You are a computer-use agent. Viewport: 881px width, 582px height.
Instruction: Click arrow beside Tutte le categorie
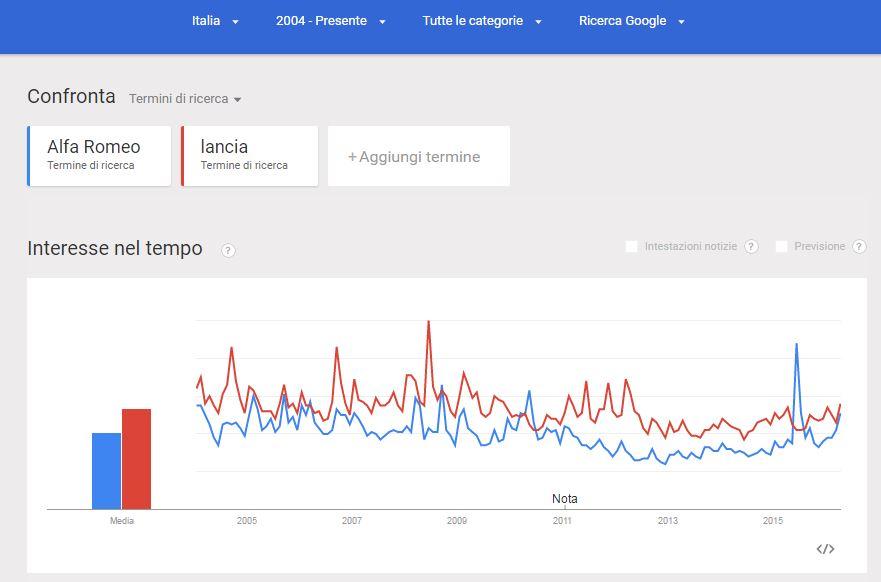pos(538,22)
